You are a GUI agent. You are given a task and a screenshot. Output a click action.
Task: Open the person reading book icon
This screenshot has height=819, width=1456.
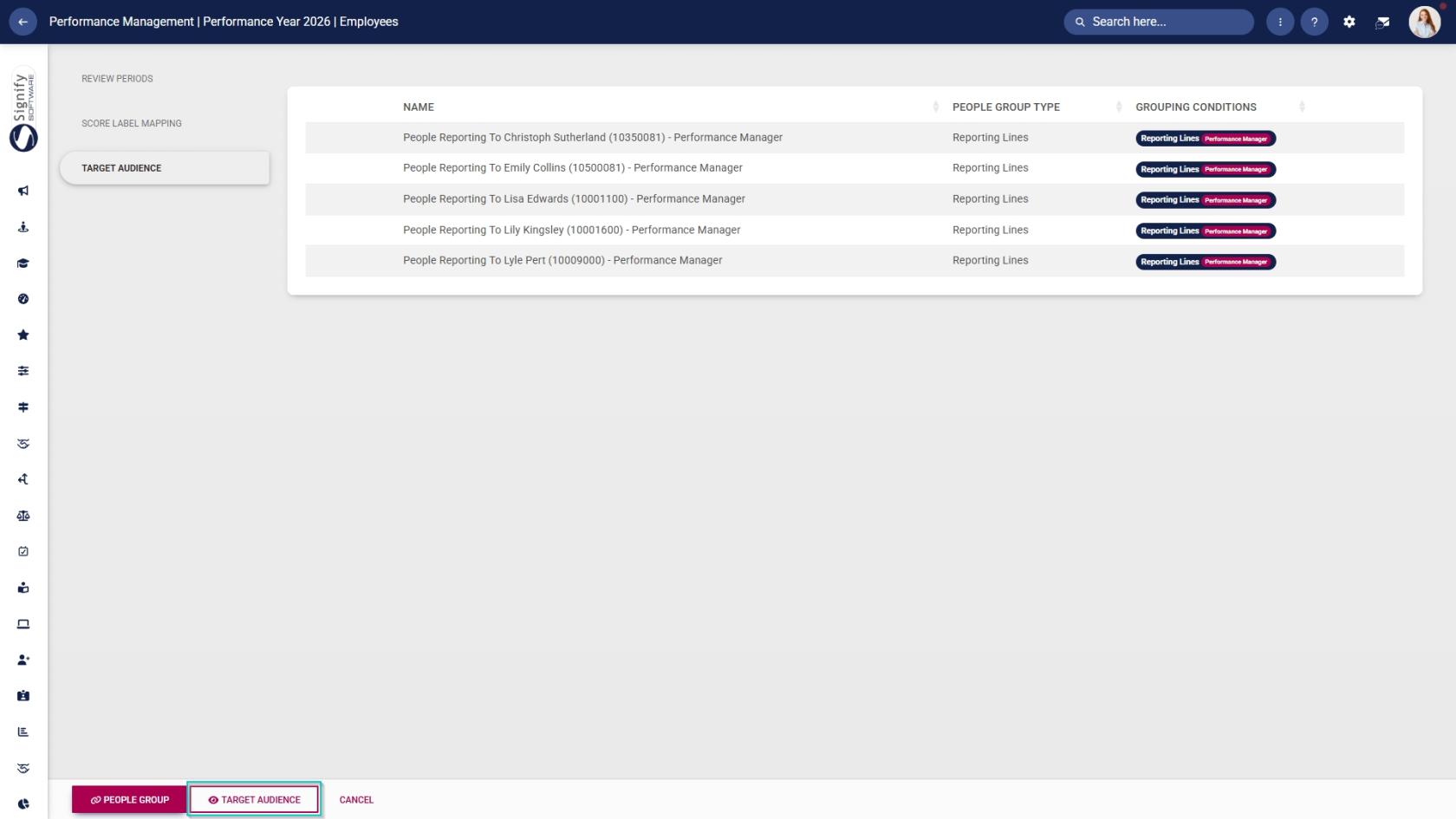23,588
